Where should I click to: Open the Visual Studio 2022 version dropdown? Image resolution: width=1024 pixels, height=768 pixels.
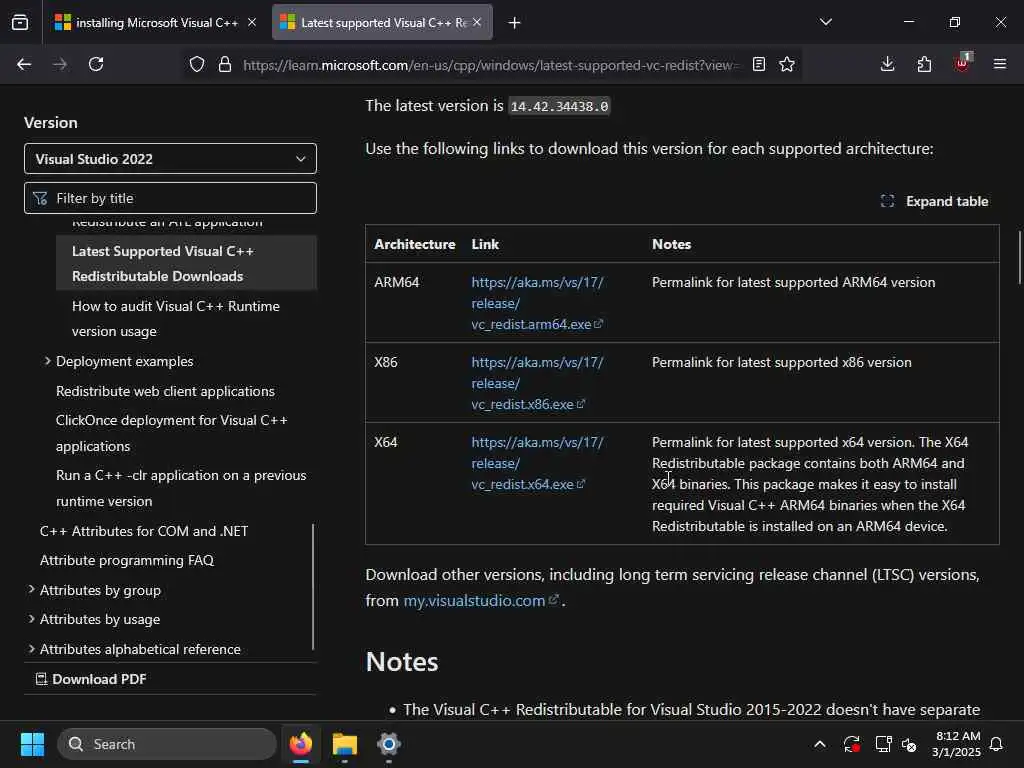click(x=170, y=159)
